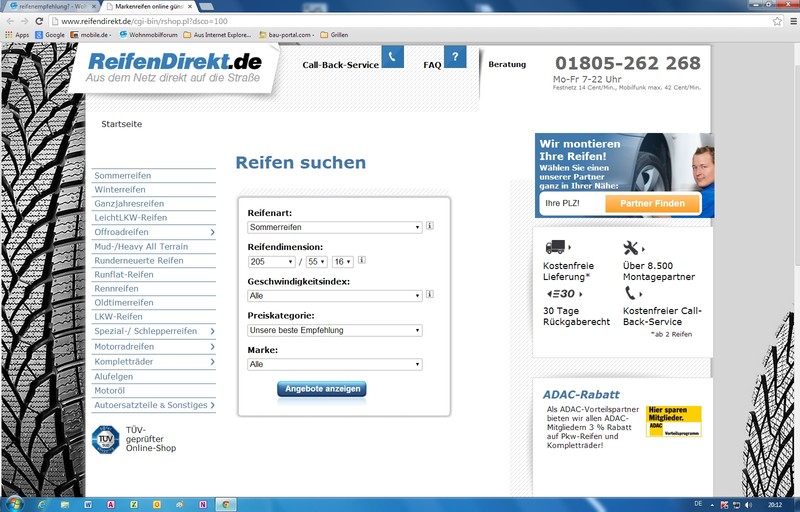The image size is (800, 512).
Task: Click the Call-Back-Service phone icon
Action: click(392, 57)
